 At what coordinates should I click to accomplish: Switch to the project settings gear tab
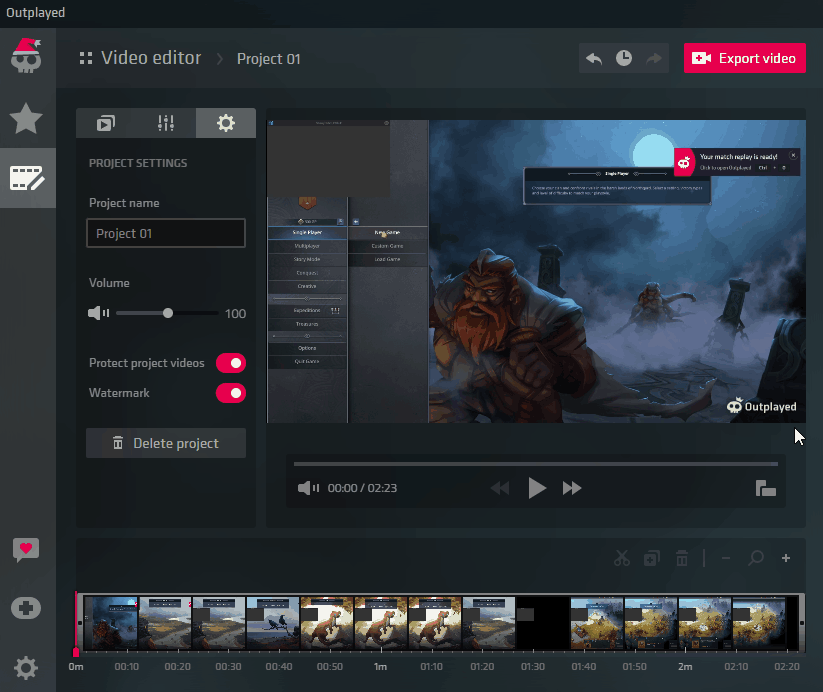pyautogui.click(x=226, y=123)
